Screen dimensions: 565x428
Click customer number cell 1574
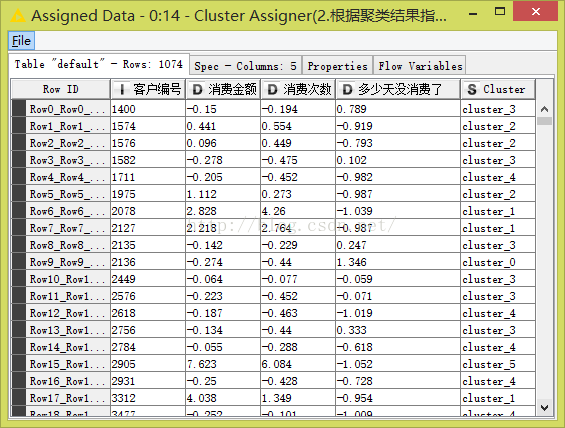tap(148, 126)
